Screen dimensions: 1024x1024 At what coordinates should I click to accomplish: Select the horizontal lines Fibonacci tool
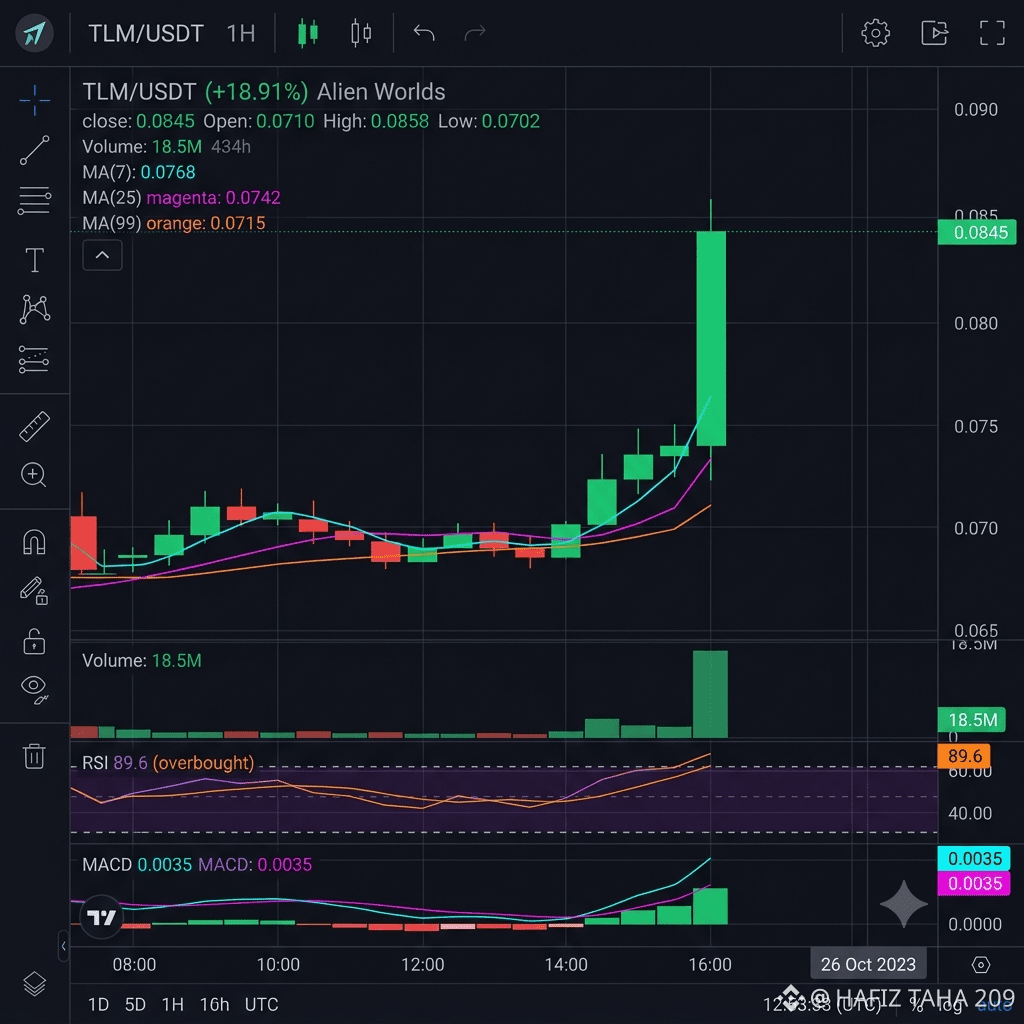point(34,200)
